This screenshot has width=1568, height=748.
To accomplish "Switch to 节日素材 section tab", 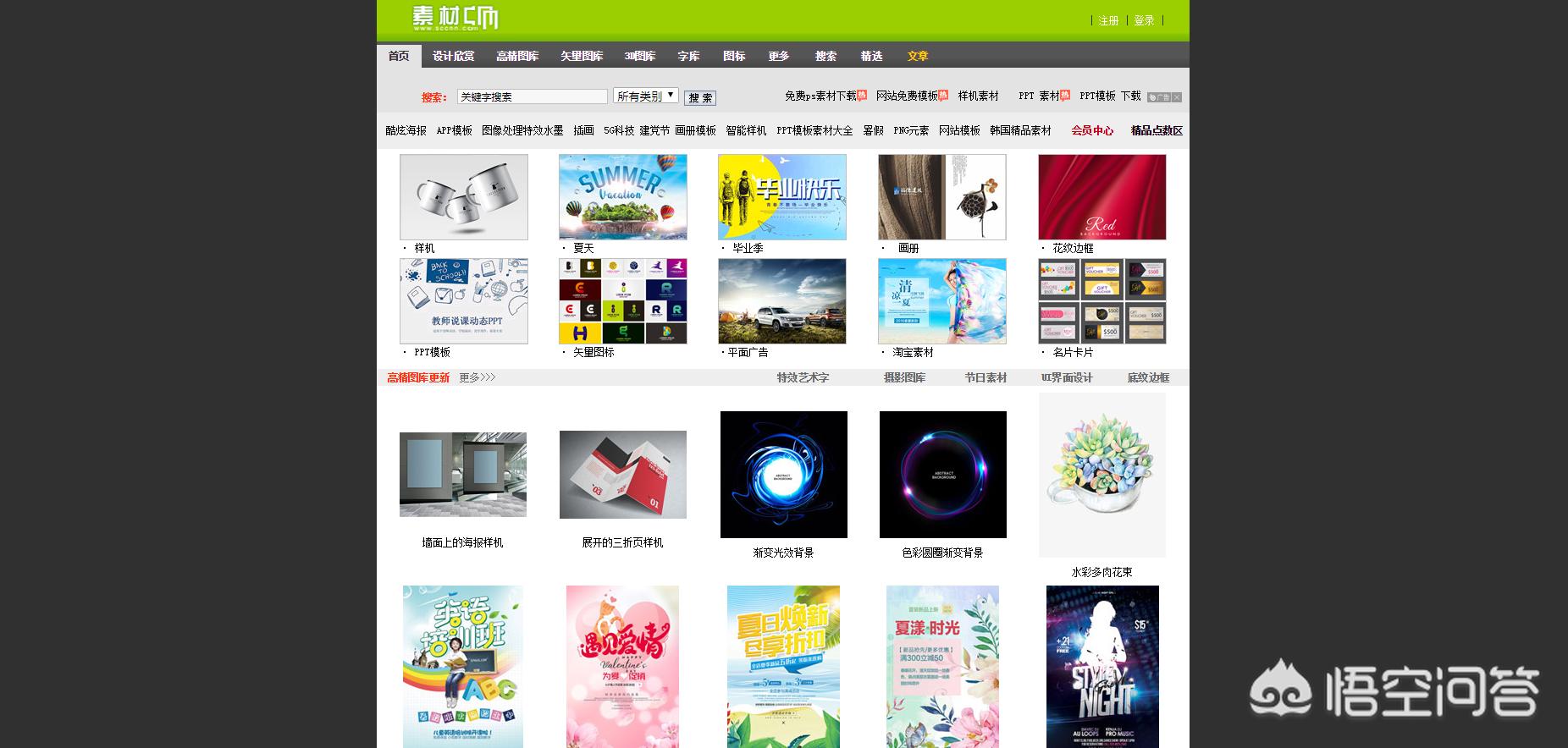I will (x=986, y=377).
